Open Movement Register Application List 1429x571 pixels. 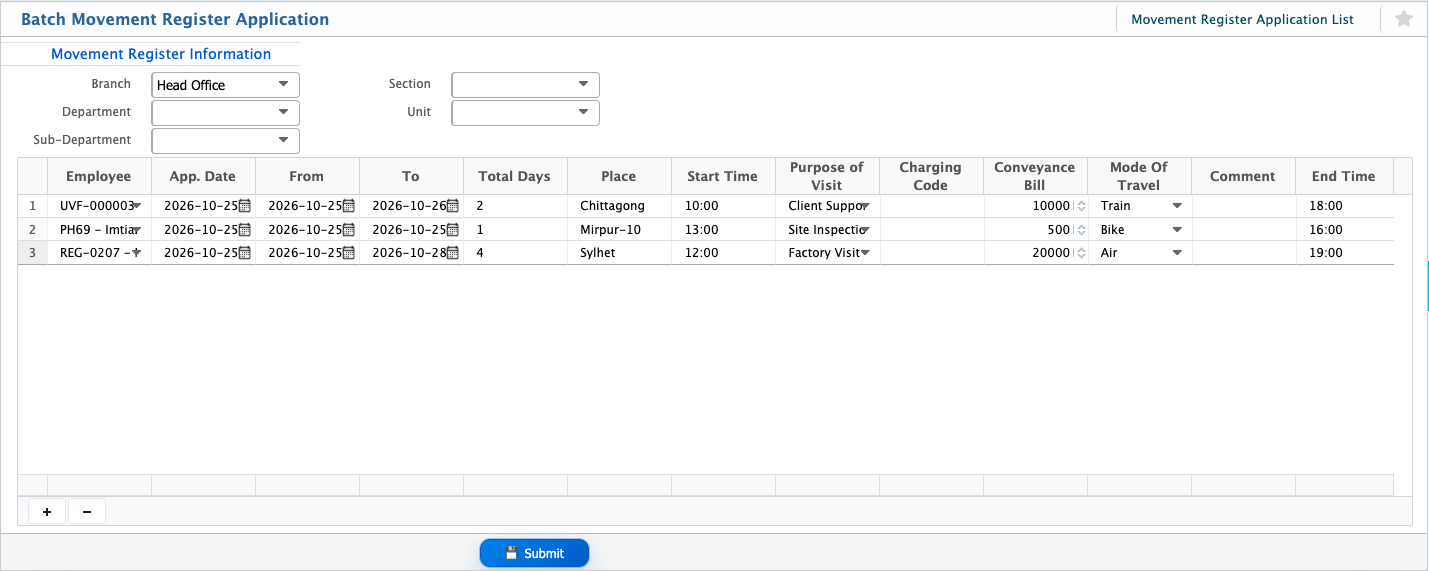[1242, 19]
